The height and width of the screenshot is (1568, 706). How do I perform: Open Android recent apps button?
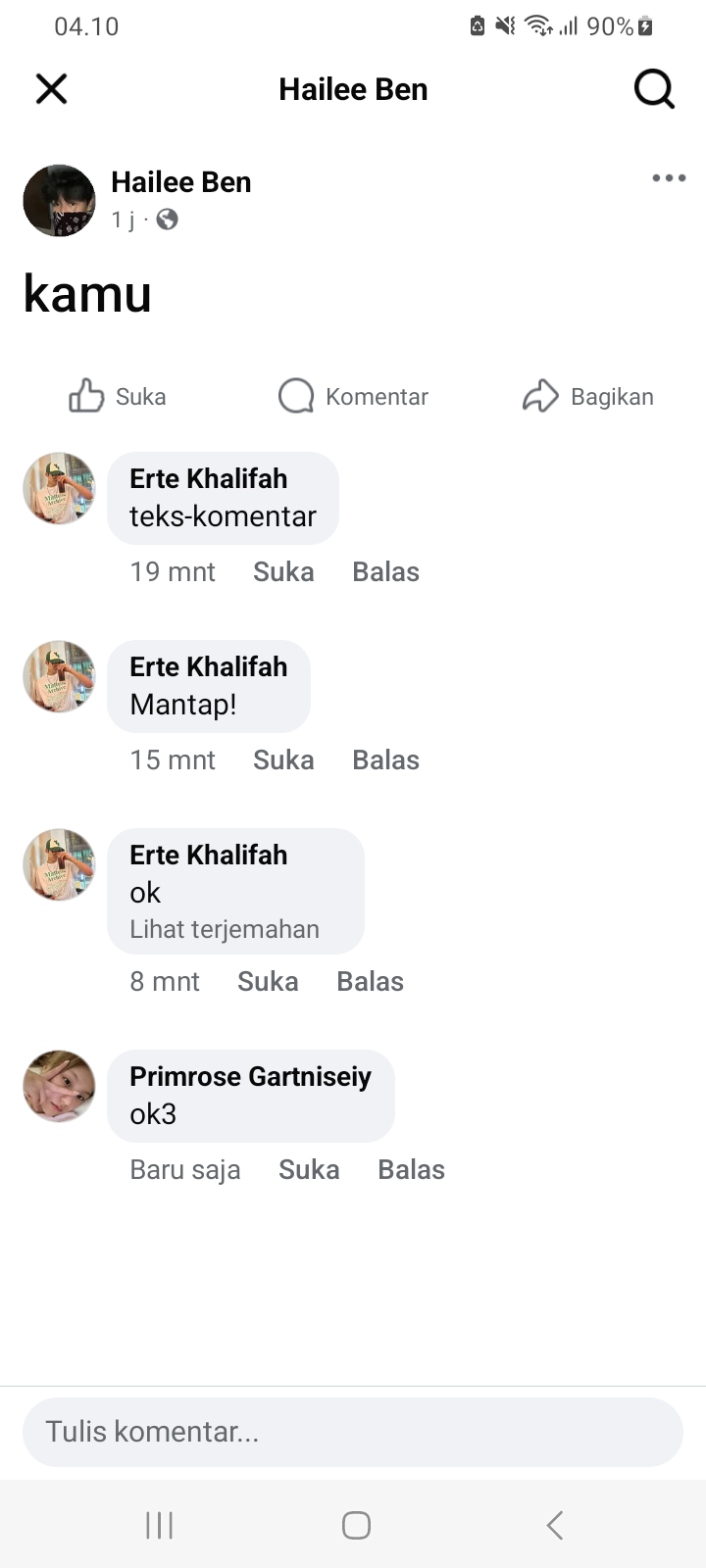click(x=159, y=1525)
